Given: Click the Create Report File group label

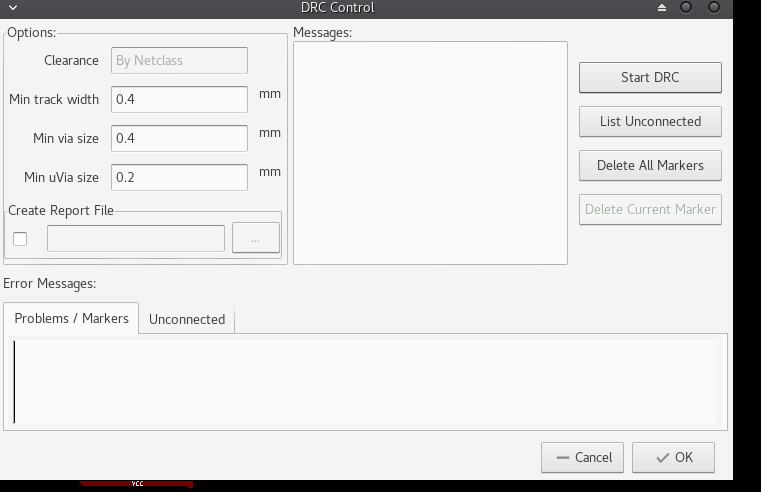Looking at the screenshot, I should click(x=61, y=211).
